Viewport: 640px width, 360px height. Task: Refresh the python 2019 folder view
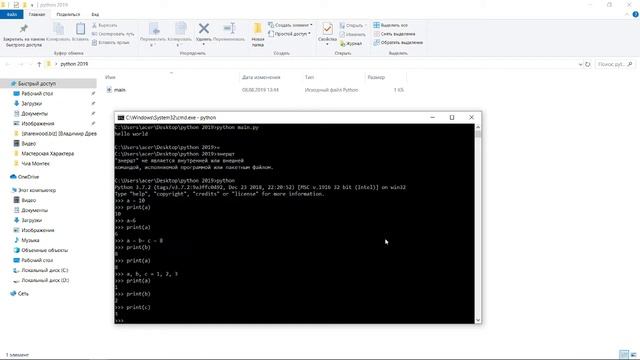588,64
